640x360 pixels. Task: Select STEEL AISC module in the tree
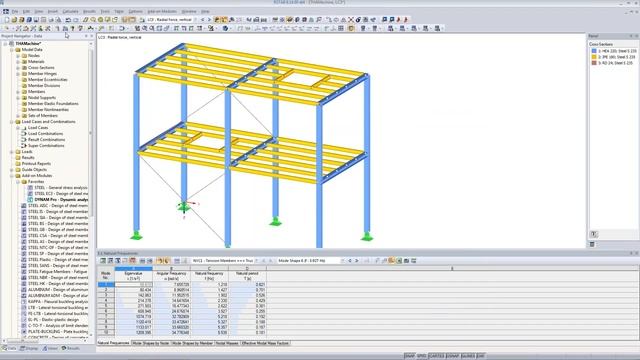(x=57, y=206)
